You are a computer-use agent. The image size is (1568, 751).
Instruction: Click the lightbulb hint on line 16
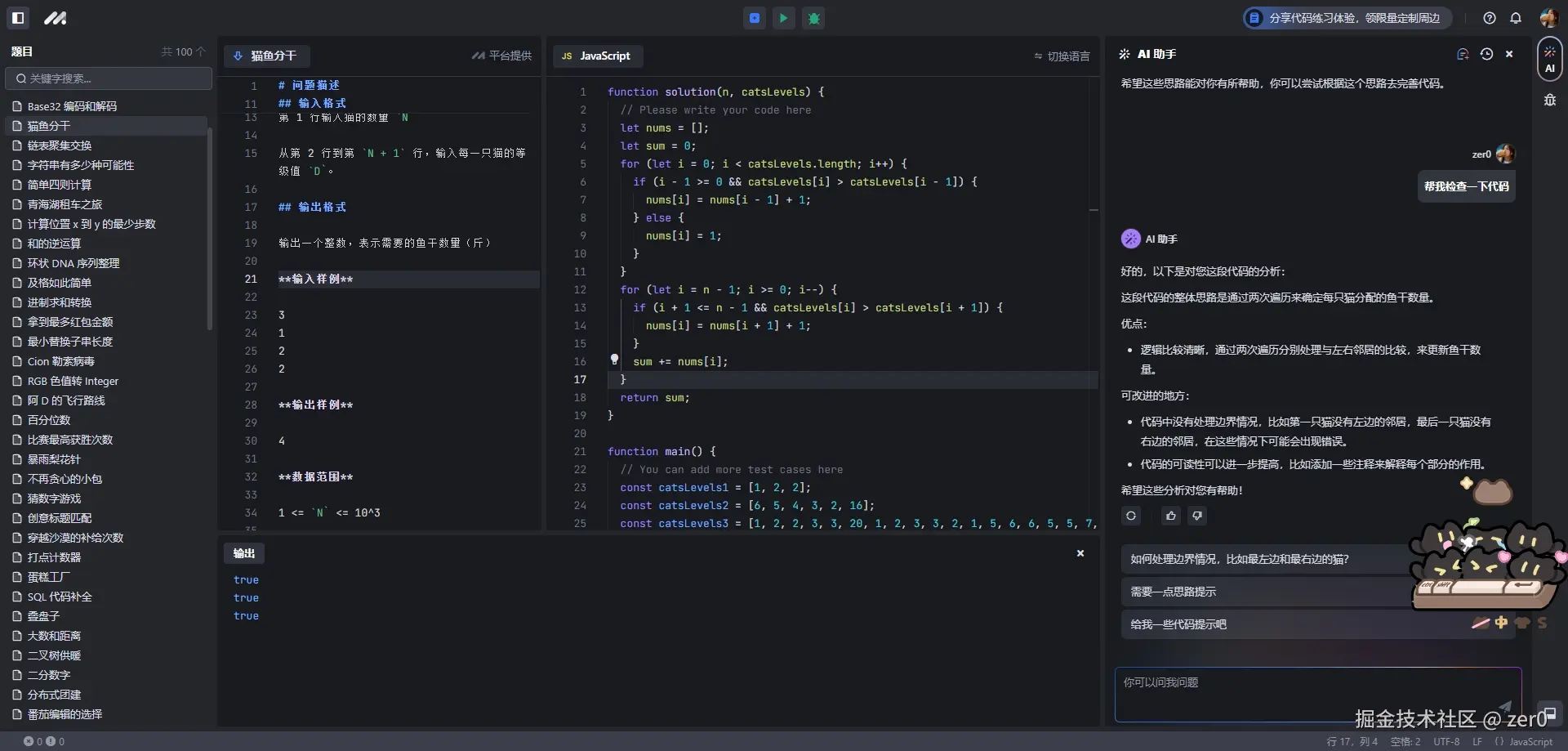pos(614,360)
